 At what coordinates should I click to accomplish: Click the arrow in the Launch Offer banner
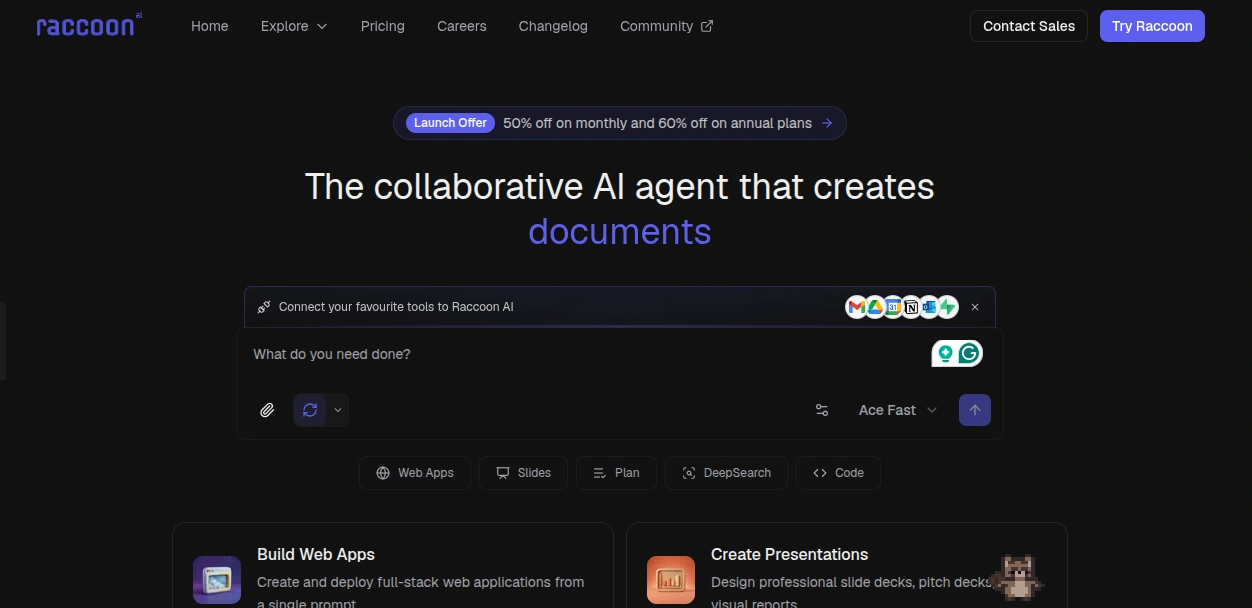coord(827,123)
